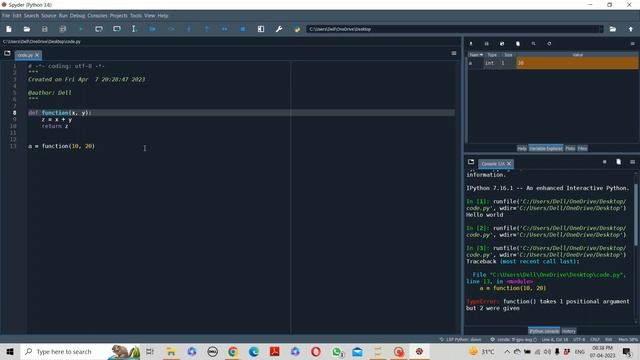640x360 pixels.
Task: Stop debugging with blue square icon
Action: coord(242,29)
